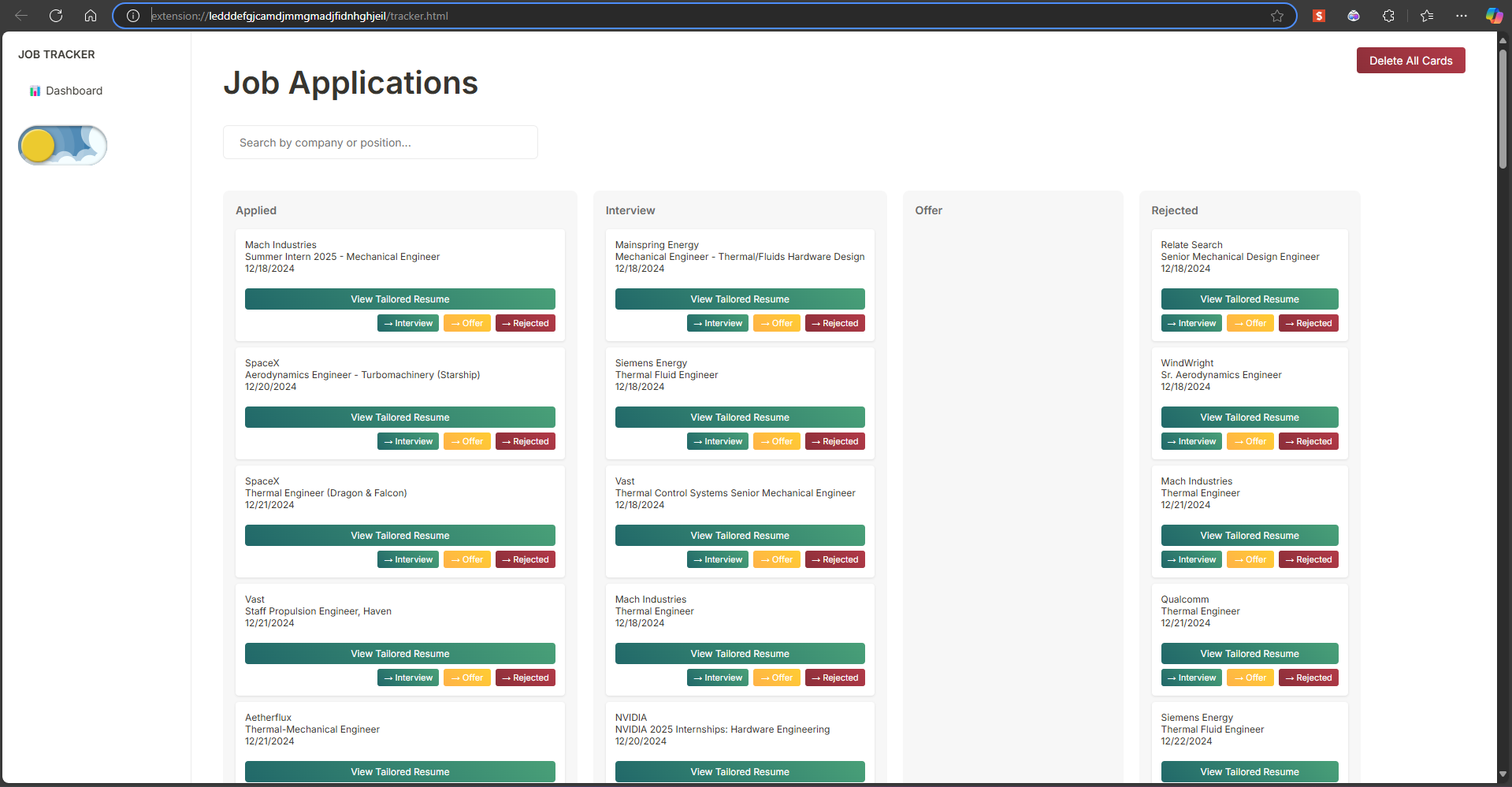This screenshot has width=1512, height=787.
Task: Select the Rejected column heading
Action: [1174, 210]
